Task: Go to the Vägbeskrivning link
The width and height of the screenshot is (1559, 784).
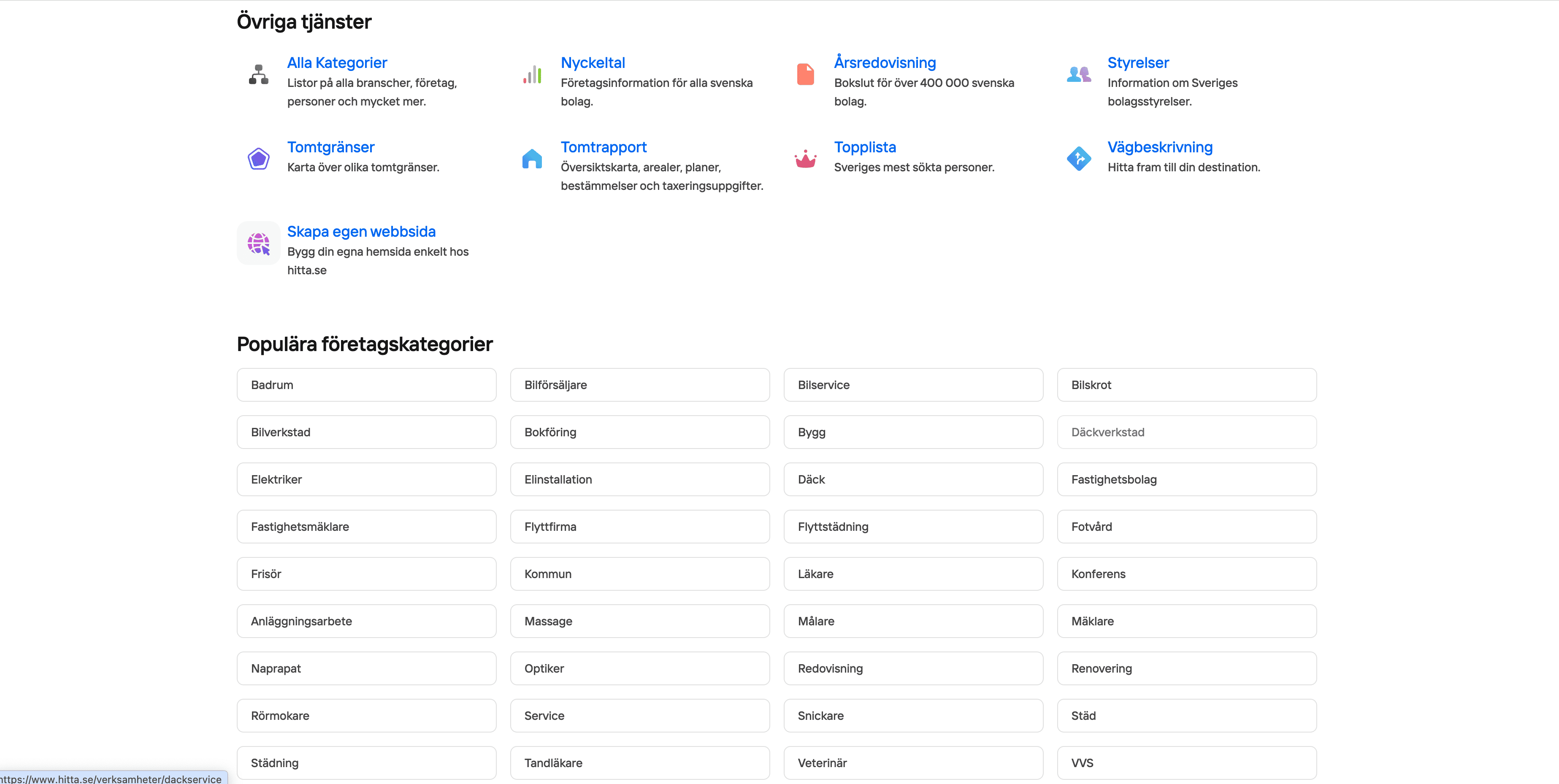Action: pyautogui.click(x=1160, y=147)
